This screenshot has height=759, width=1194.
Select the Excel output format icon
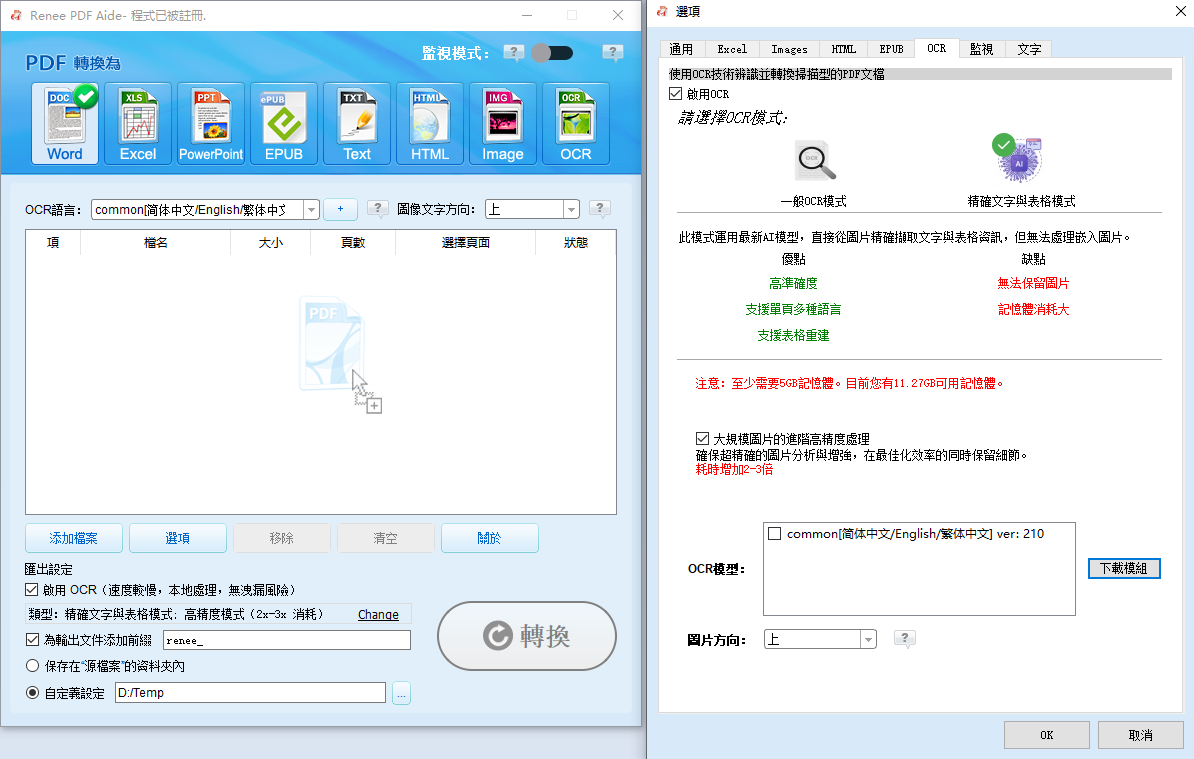(138, 123)
